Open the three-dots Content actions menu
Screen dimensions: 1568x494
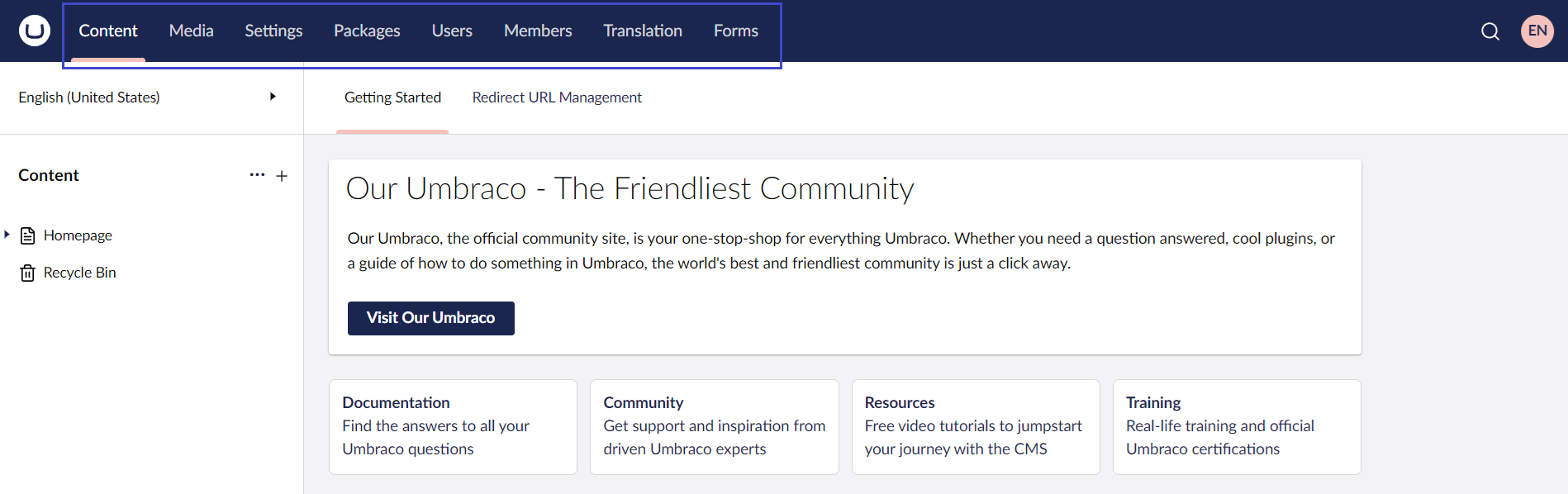[x=257, y=175]
